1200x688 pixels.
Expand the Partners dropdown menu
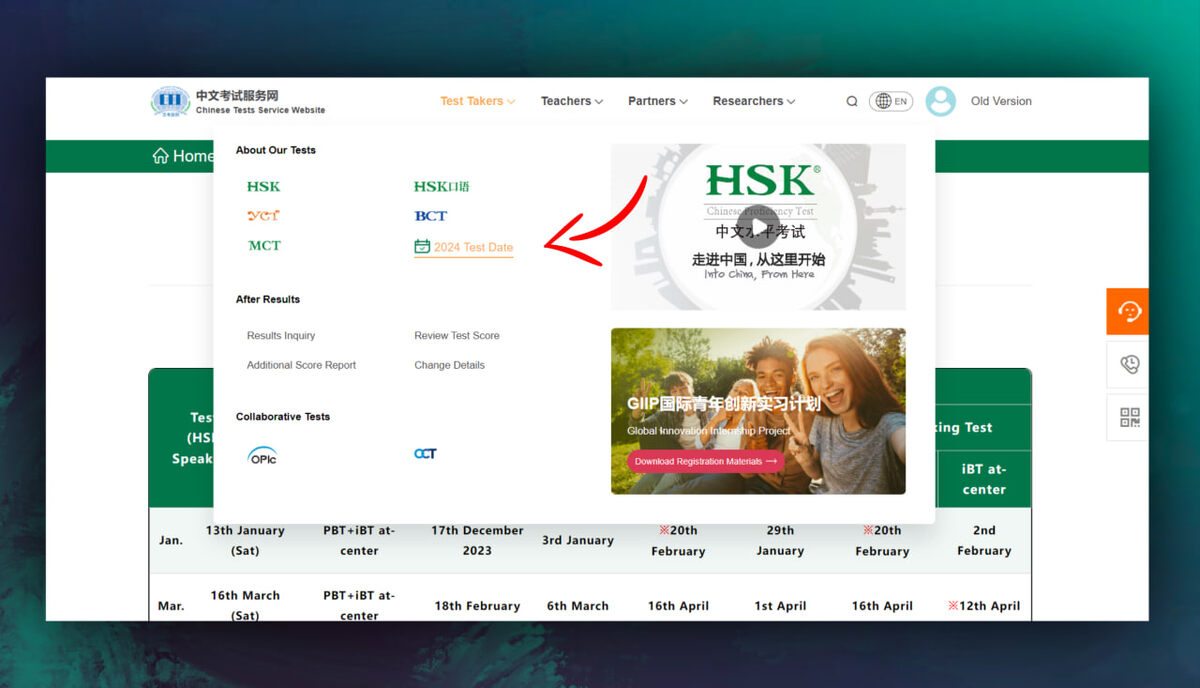(658, 101)
